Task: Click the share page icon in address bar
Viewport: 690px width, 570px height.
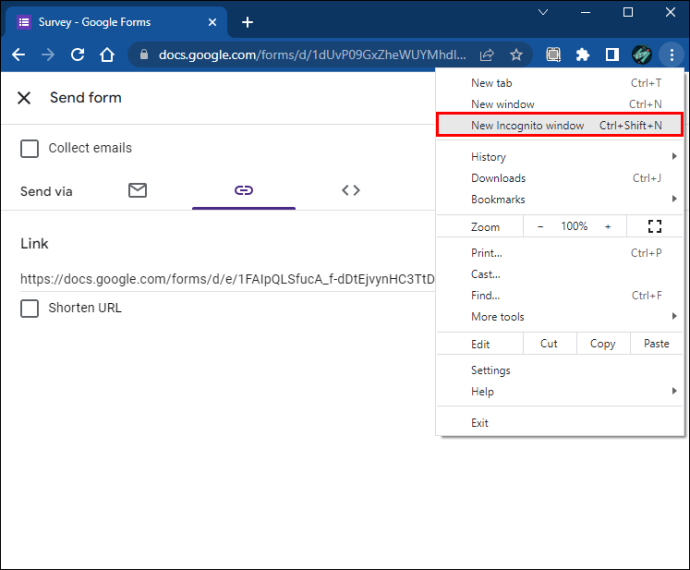Action: point(487,55)
